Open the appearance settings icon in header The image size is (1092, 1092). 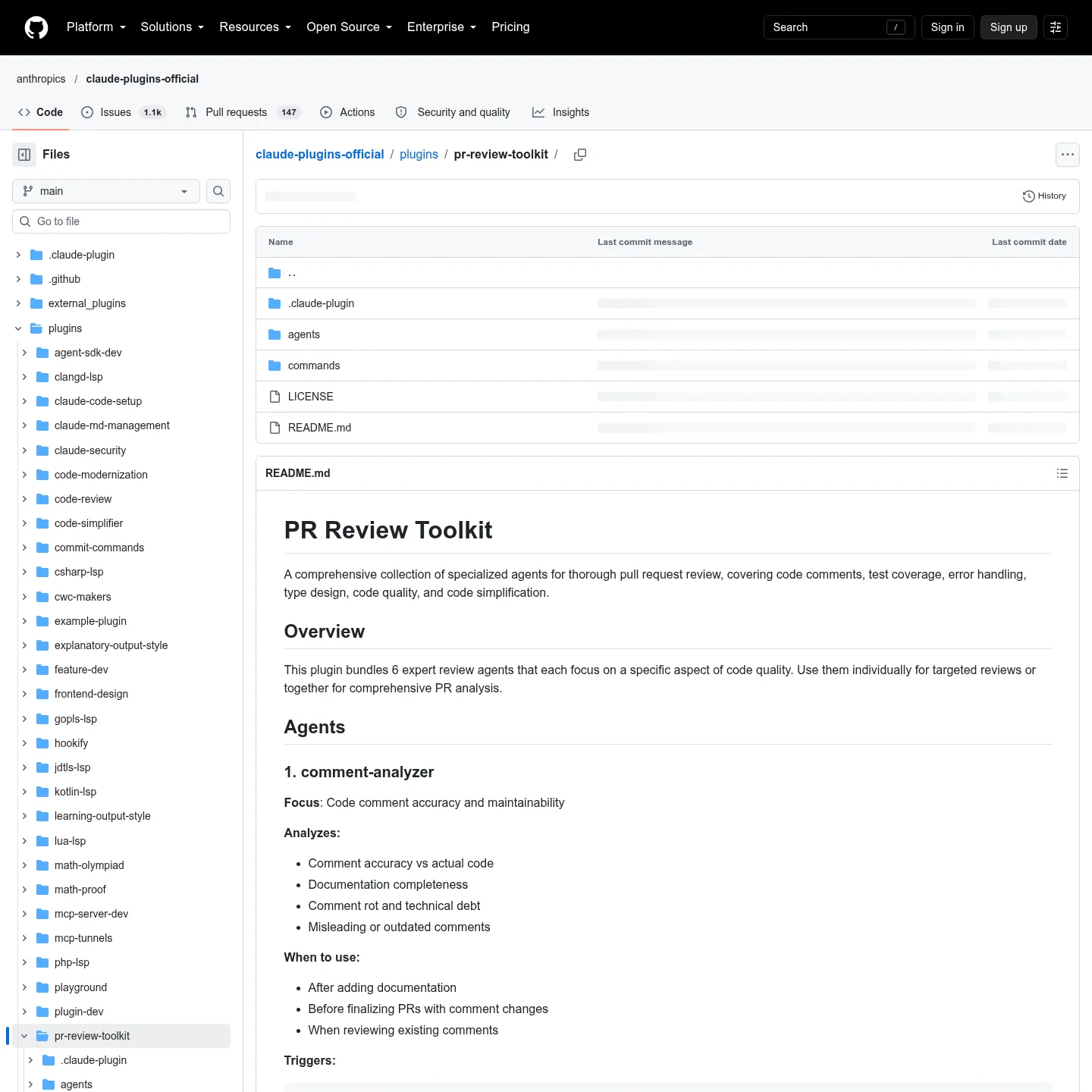tap(1056, 27)
